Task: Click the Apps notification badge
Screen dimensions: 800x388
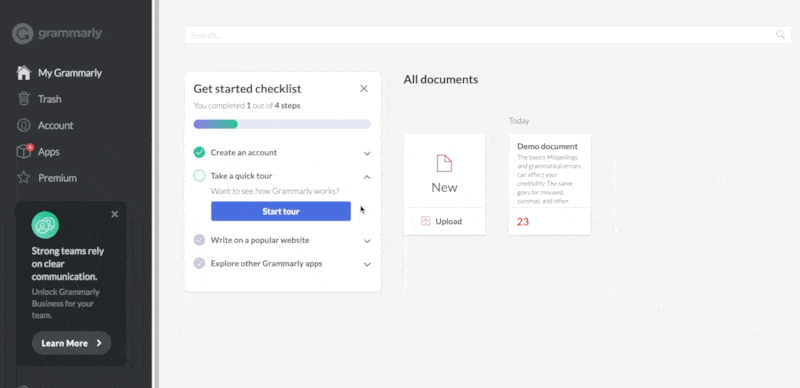Action: point(30,147)
